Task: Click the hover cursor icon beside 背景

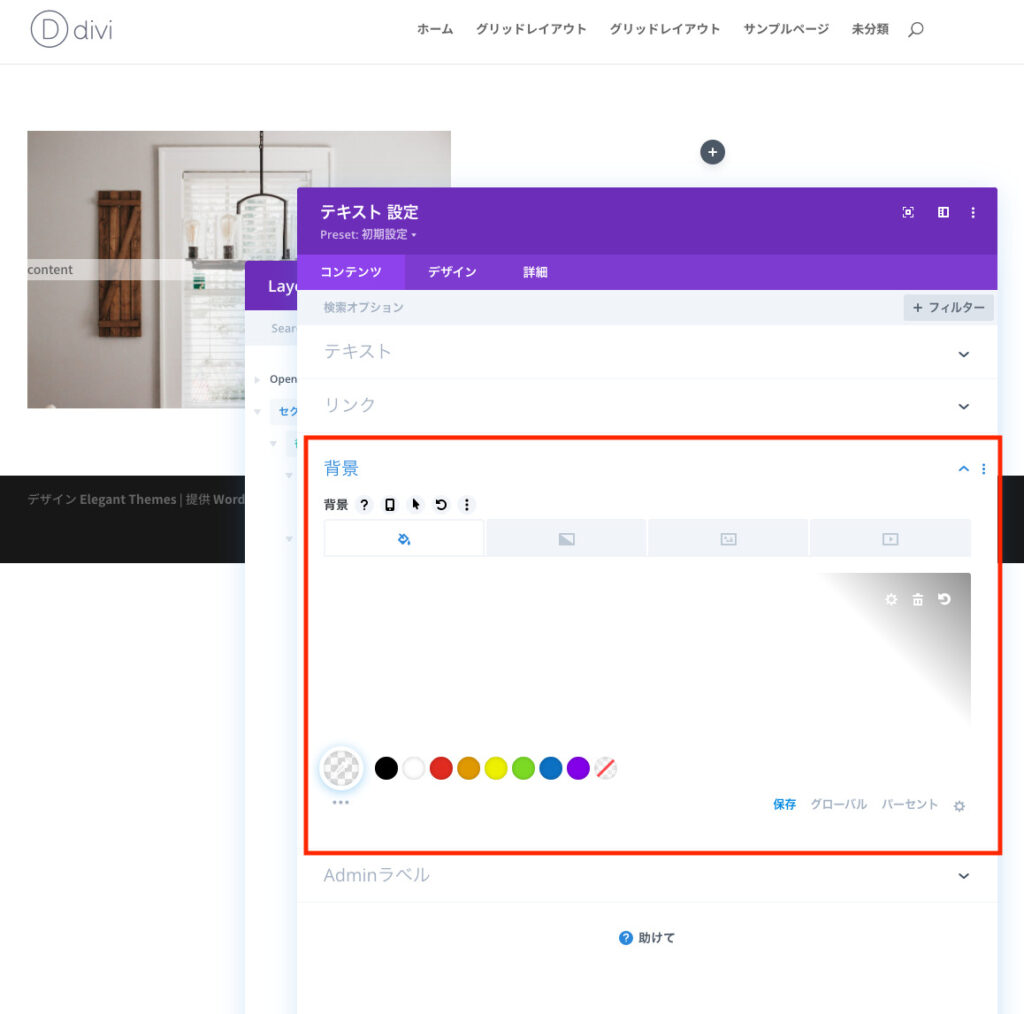Action: pyautogui.click(x=416, y=505)
